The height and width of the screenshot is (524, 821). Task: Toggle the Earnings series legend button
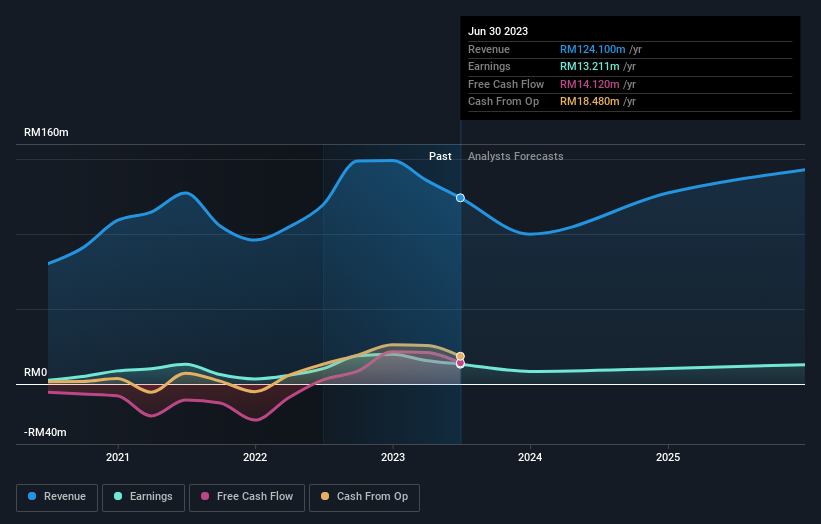click(143, 497)
